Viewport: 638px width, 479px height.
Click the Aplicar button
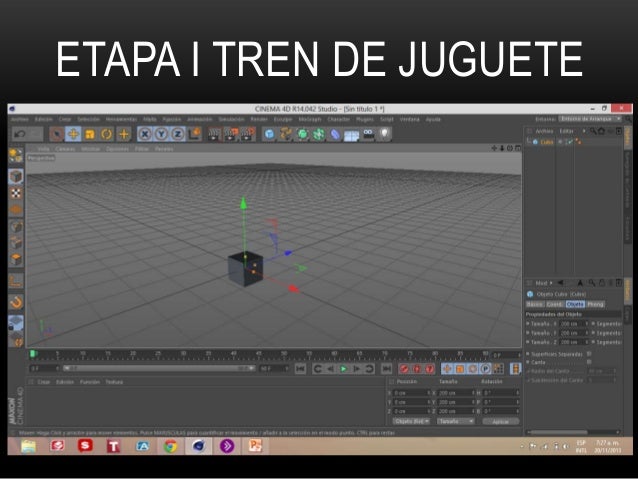(x=500, y=421)
